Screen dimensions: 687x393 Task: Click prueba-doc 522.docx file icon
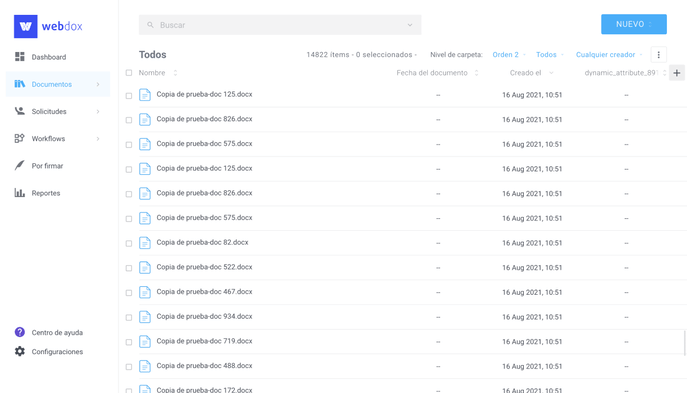tap(145, 267)
